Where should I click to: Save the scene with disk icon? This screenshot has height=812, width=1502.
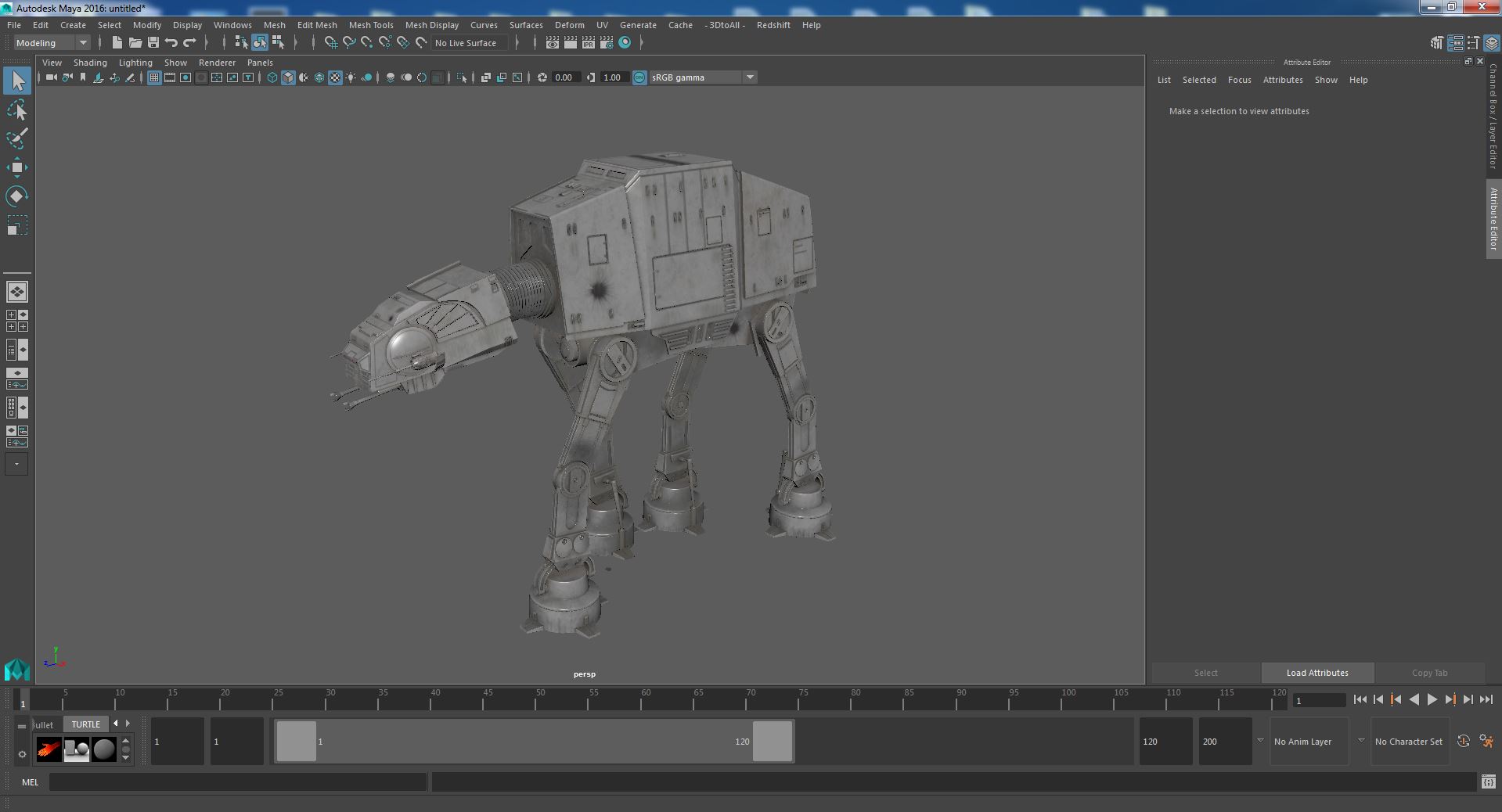click(x=153, y=43)
